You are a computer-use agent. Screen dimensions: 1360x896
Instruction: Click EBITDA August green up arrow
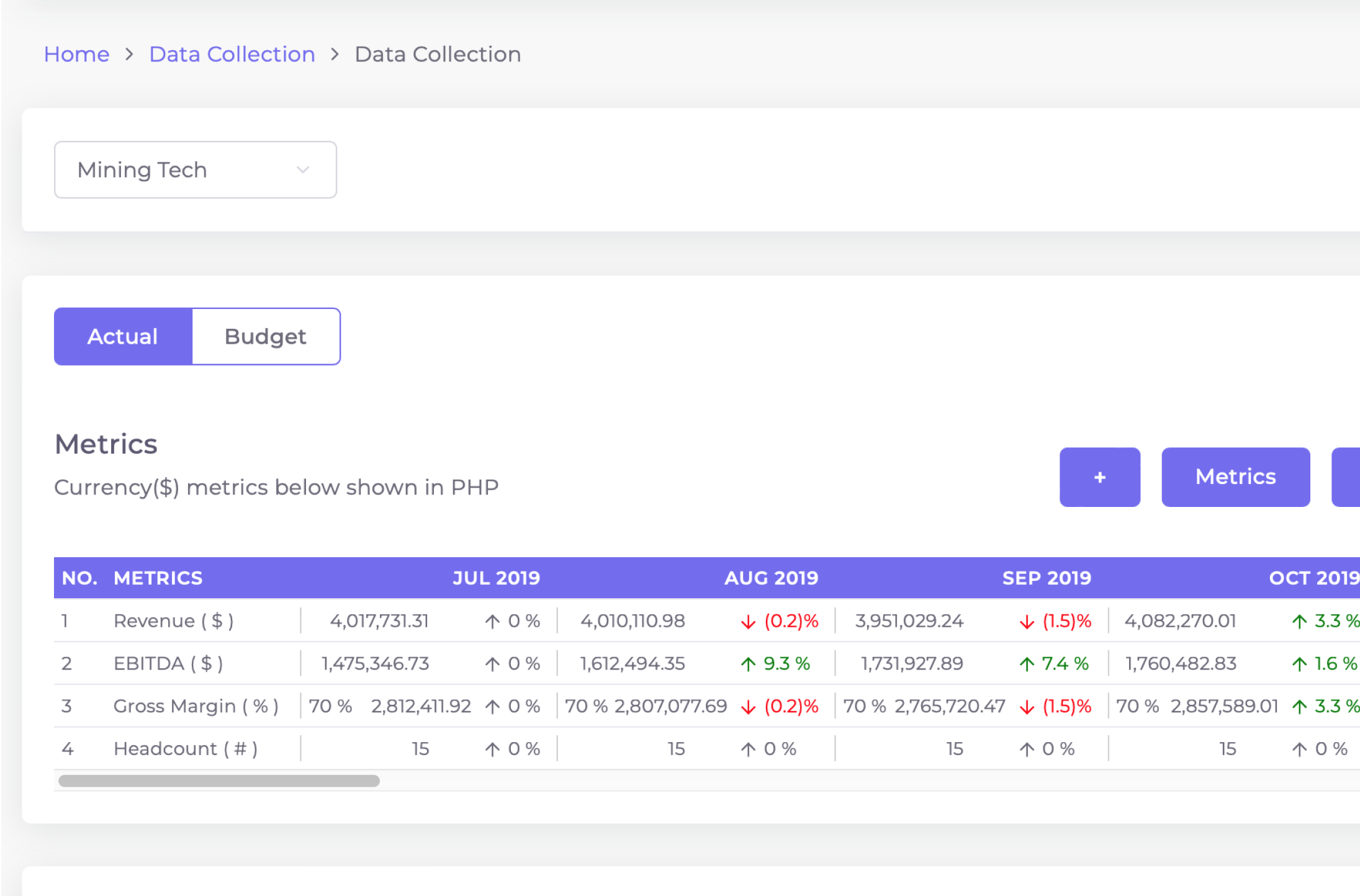pos(748,665)
